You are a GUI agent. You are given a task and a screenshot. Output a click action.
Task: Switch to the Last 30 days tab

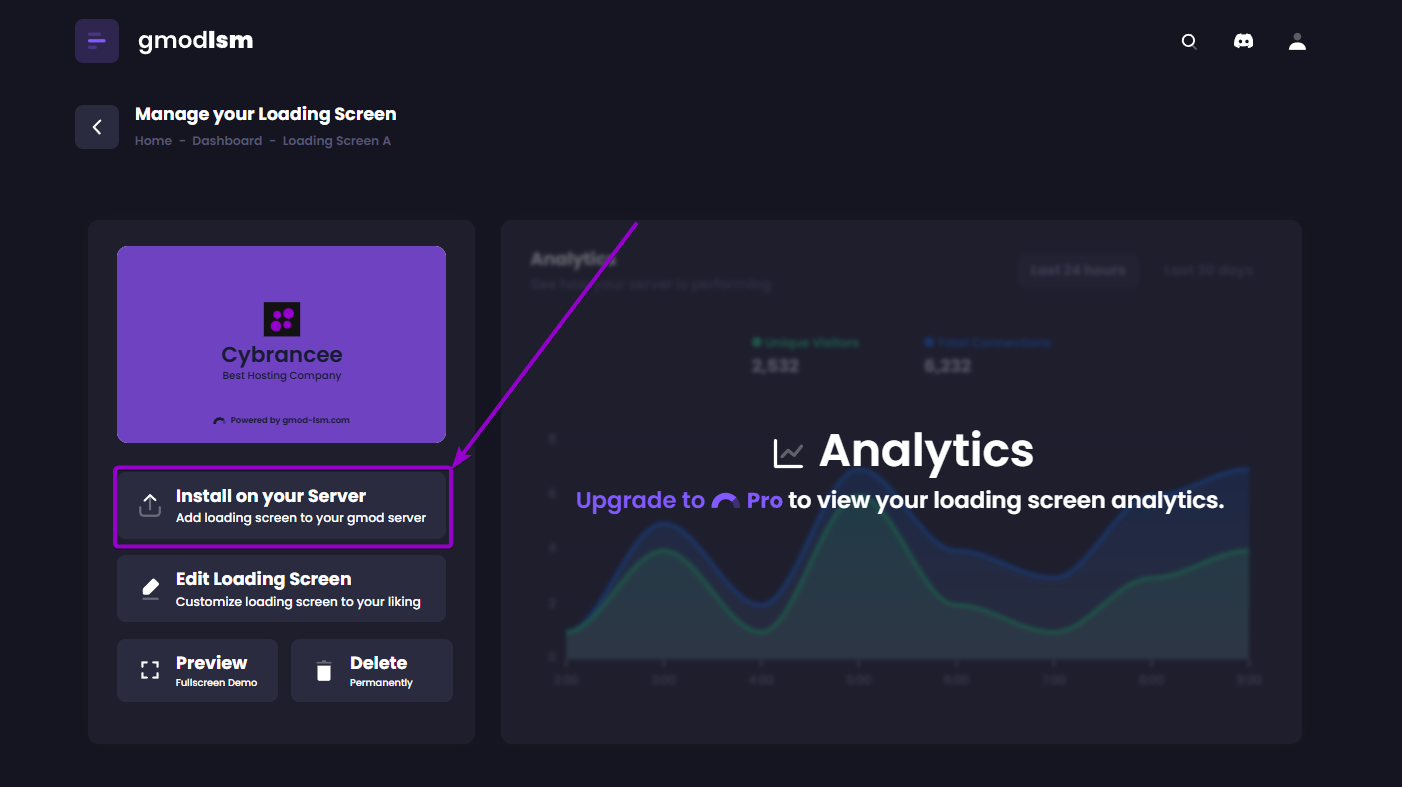(x=1208, y=270)
